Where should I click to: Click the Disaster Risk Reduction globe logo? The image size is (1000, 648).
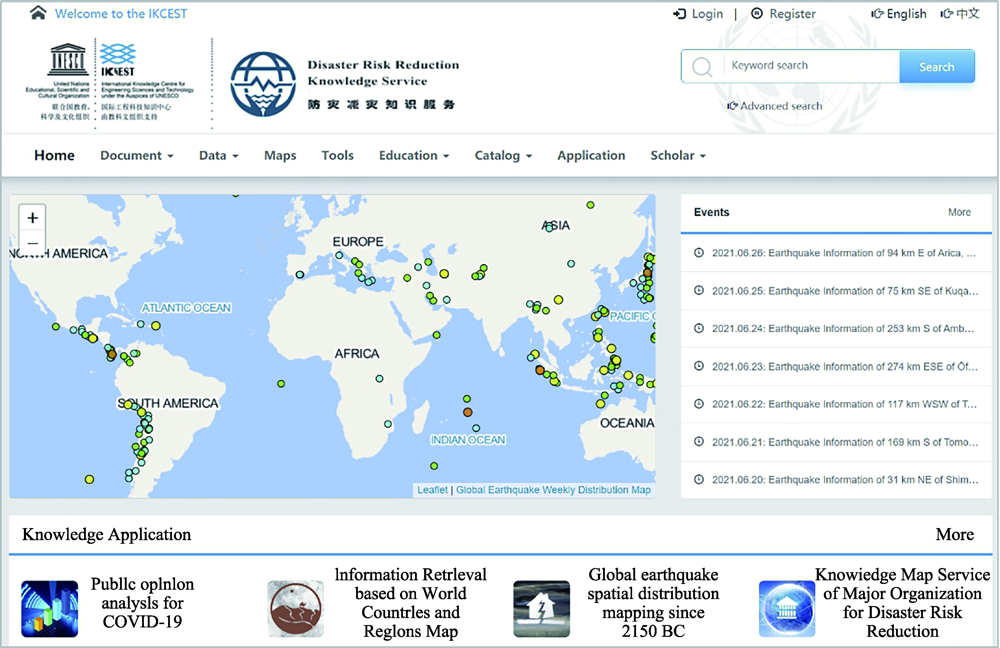(263, 84)
